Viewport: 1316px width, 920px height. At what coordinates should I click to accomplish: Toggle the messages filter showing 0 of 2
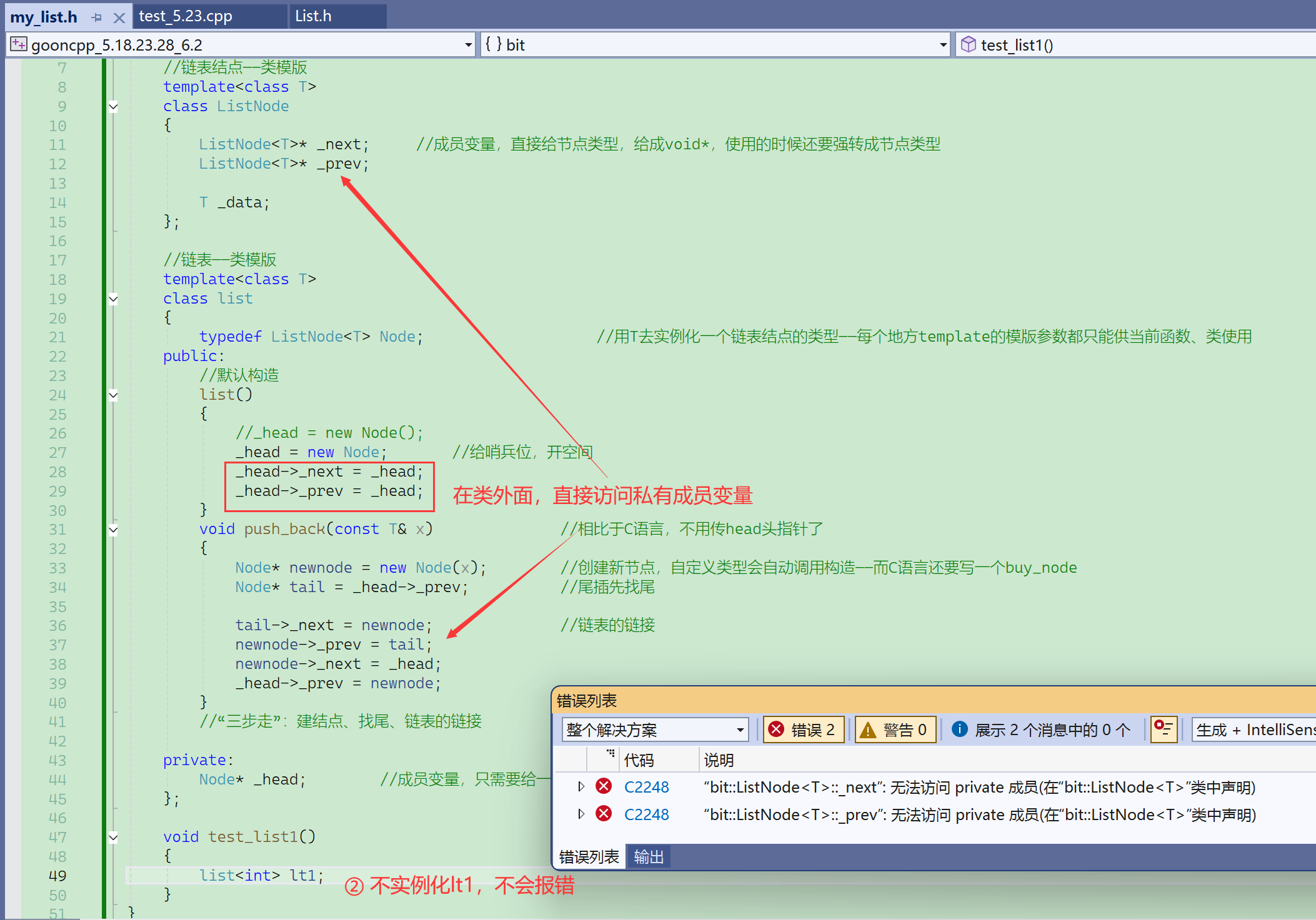tap(1041, 730)
